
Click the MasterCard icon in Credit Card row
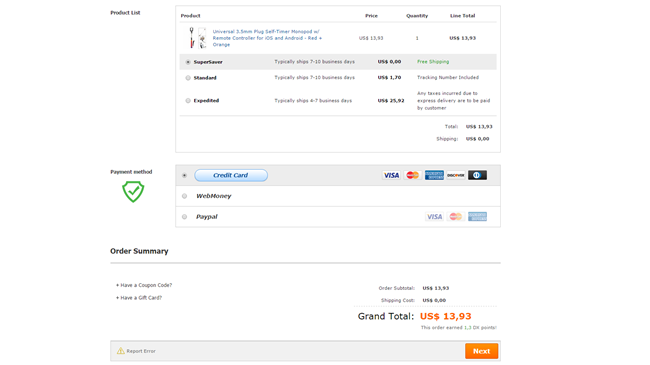tap(412, 175)
